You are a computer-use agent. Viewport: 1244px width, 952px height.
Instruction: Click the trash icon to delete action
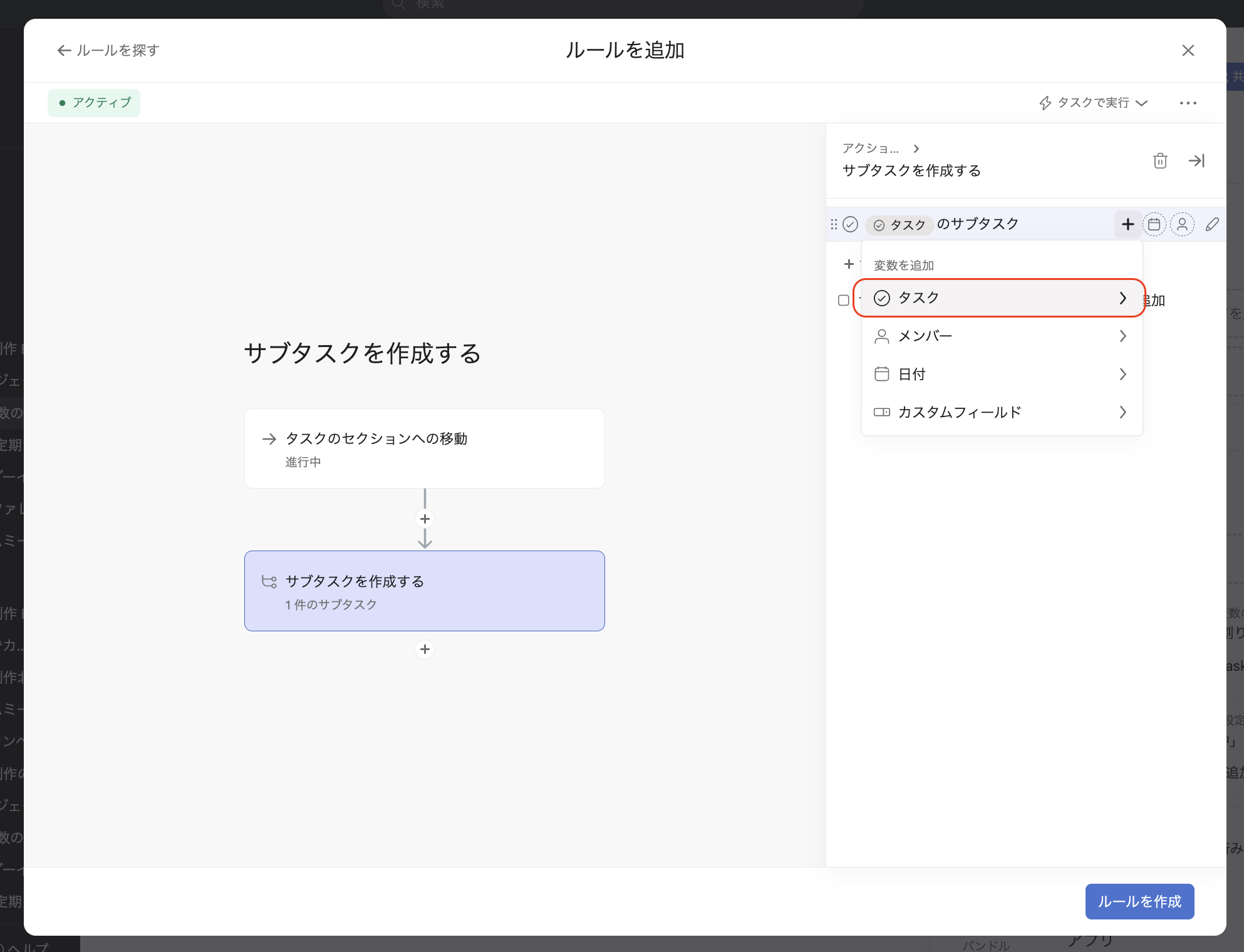pyautogui.click(x=1160, y=161)
